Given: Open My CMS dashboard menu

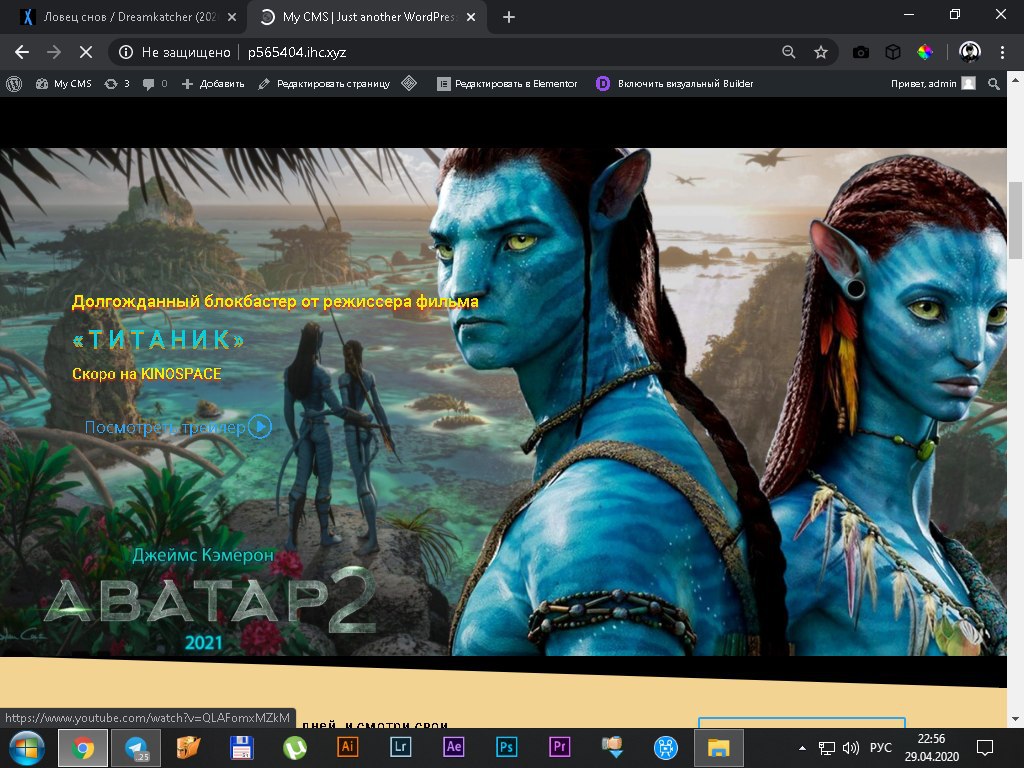Looking at the screenshot, I should pyautogui.click(x=63, y=84).
